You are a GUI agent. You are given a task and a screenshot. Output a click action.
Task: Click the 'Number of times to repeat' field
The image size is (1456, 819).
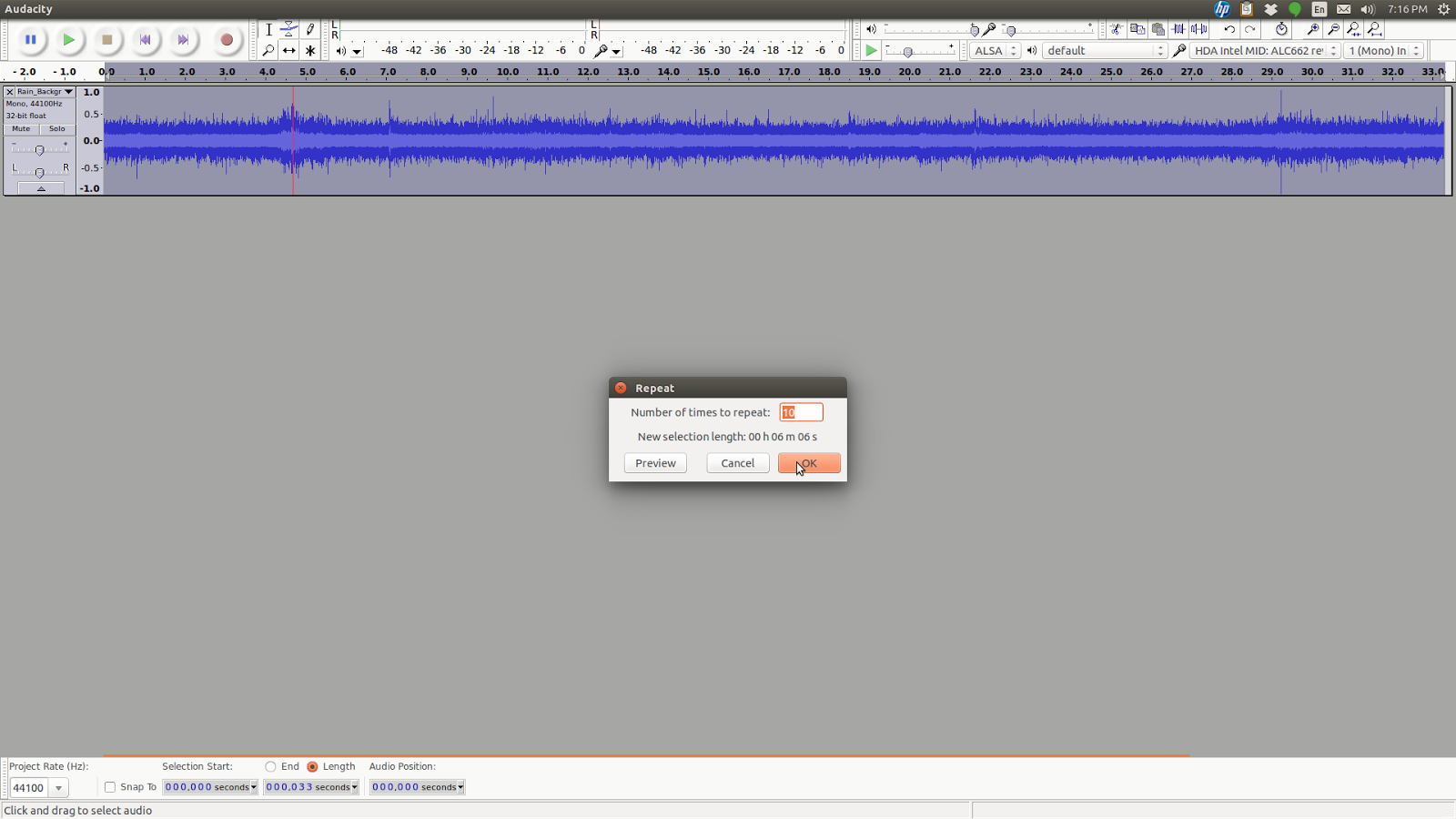pos(802,412)
